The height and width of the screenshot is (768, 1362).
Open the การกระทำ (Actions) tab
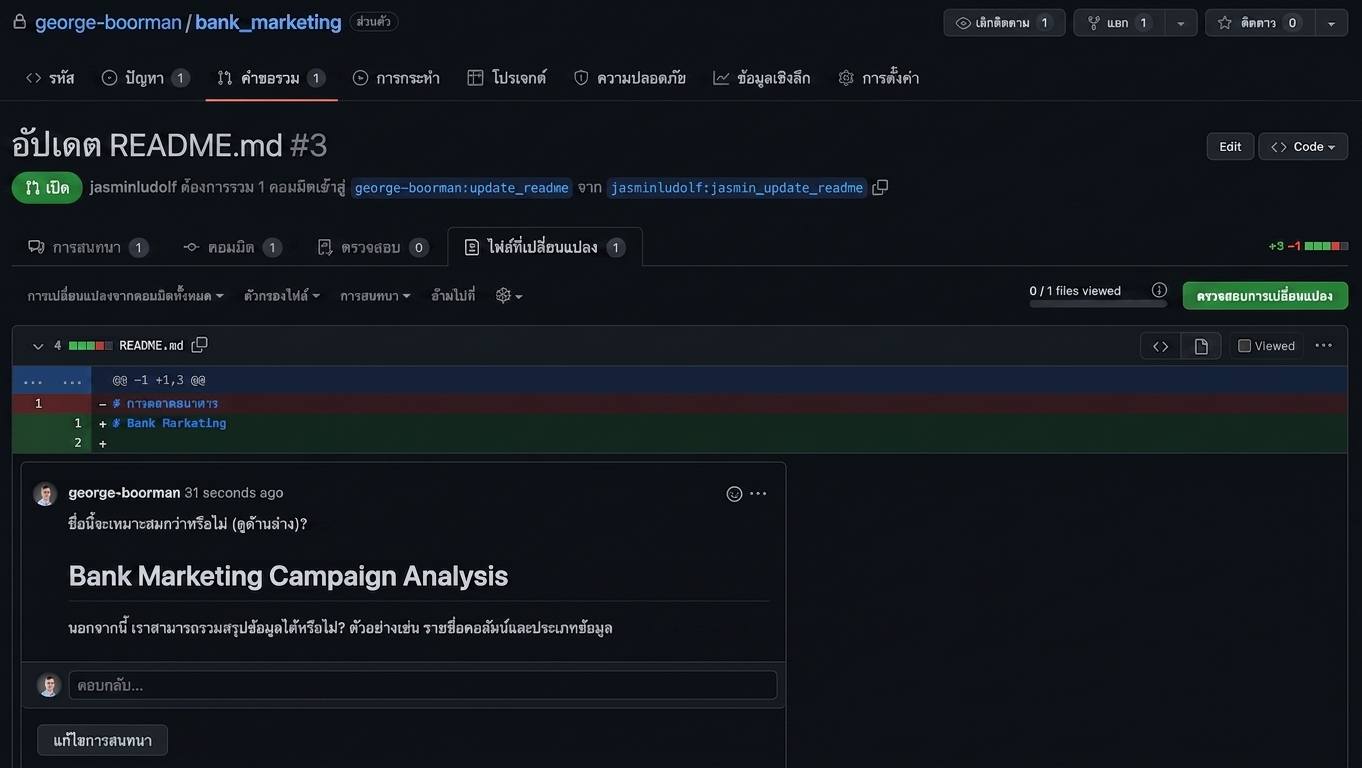[x=396, y=78]
